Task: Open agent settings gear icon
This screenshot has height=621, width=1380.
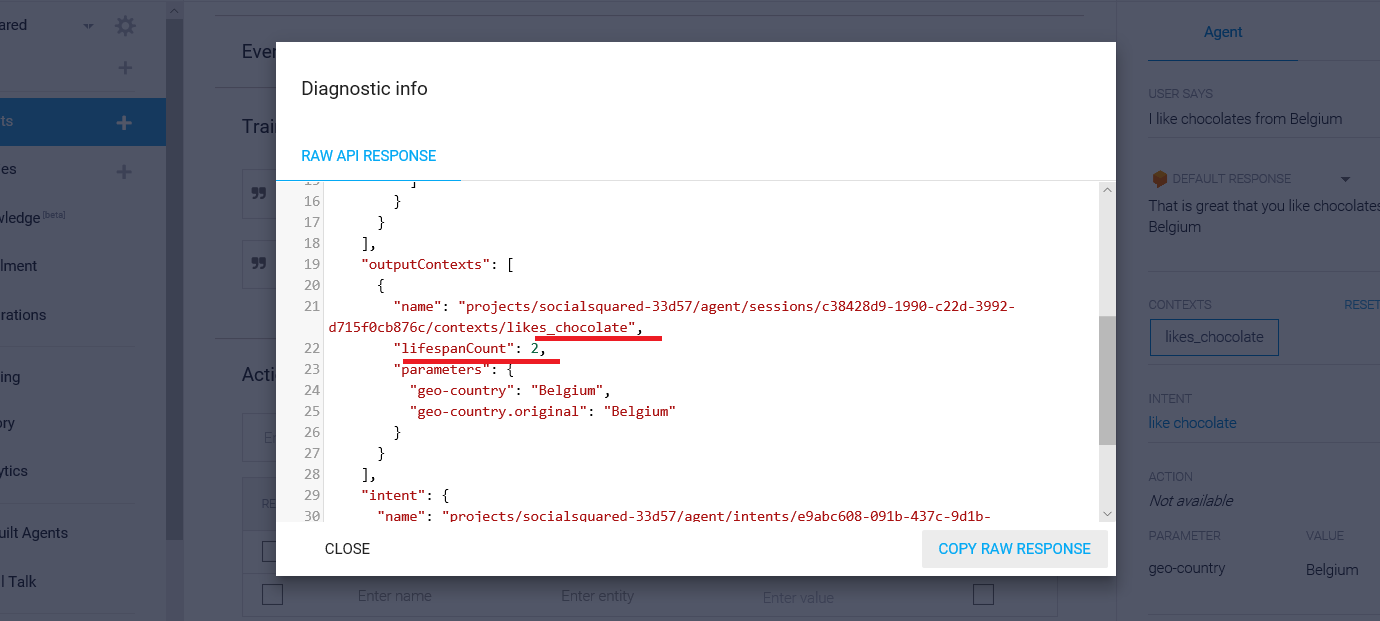Action: pyautogui.click(x=125, y=26)
